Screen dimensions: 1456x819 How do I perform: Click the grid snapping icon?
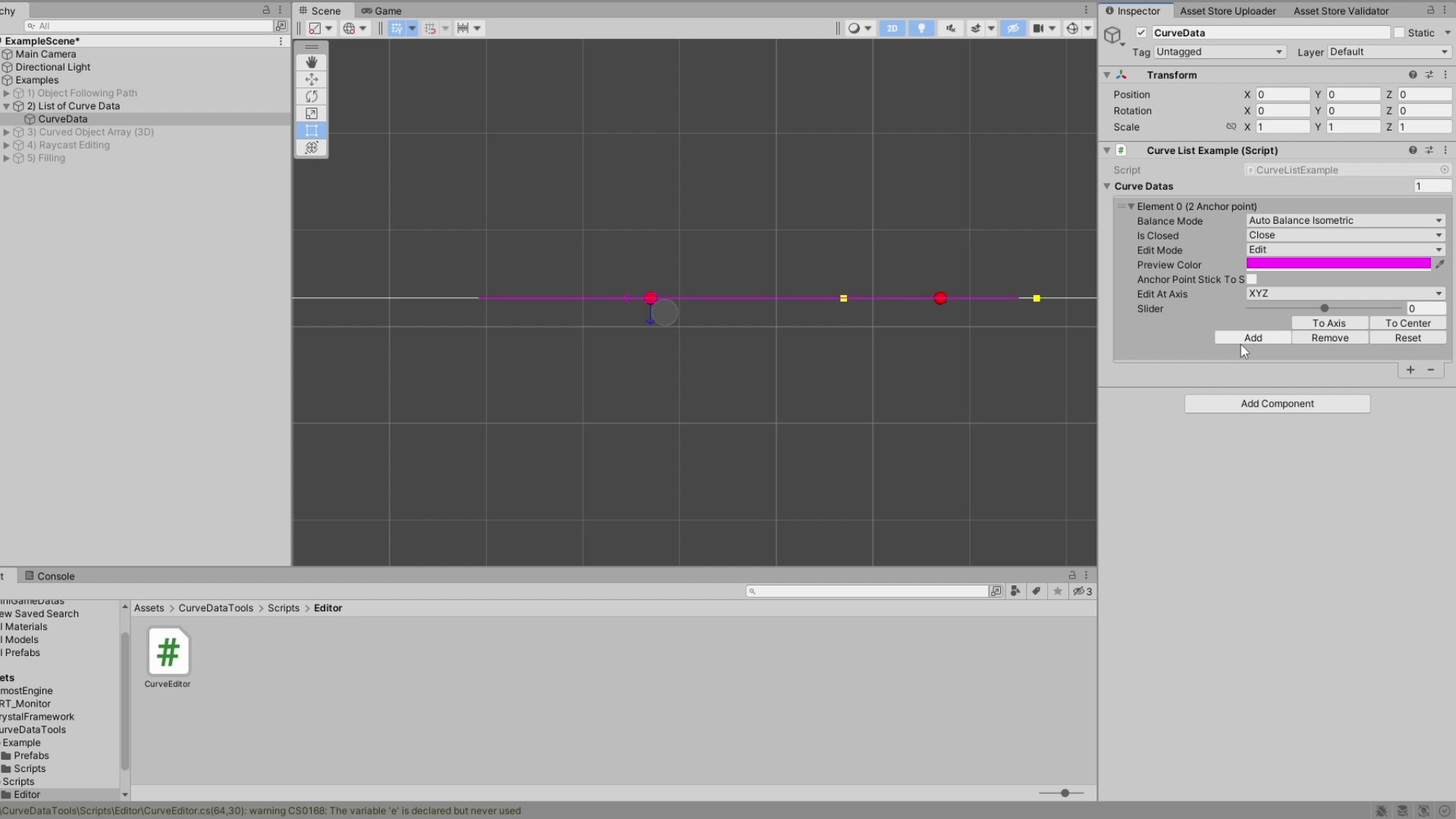coord(430,28)
